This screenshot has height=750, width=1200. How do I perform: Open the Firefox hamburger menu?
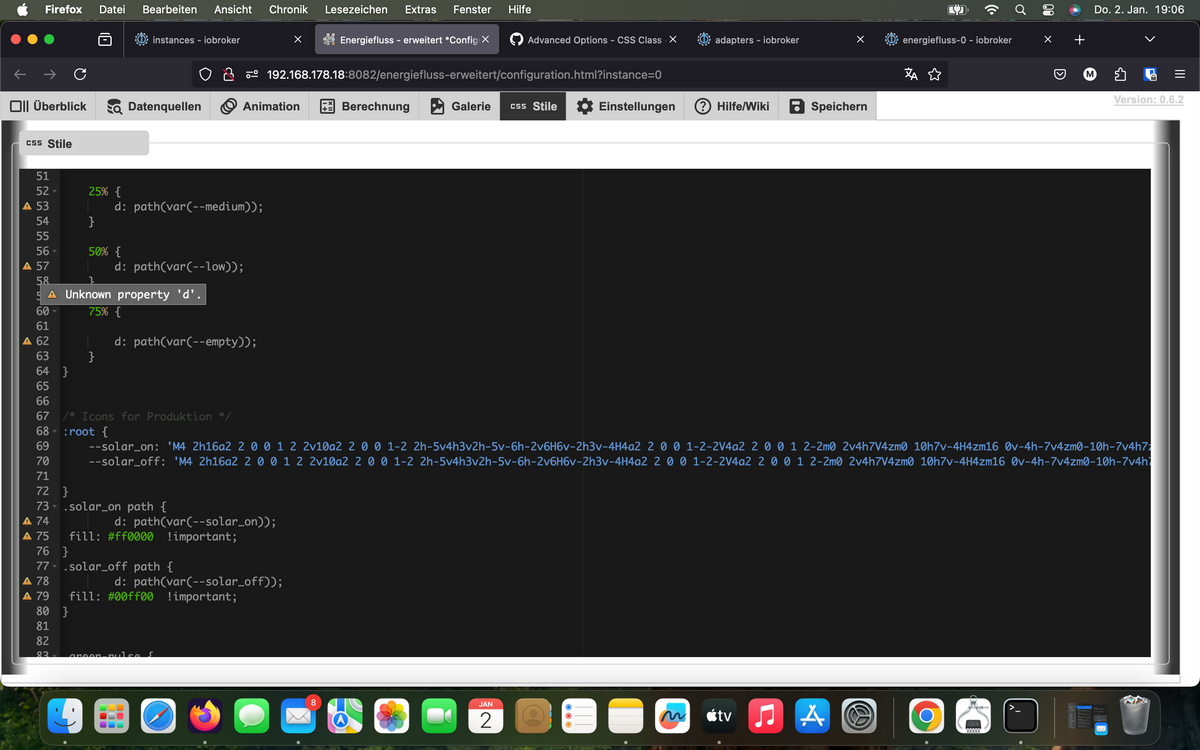(1179, 74)
